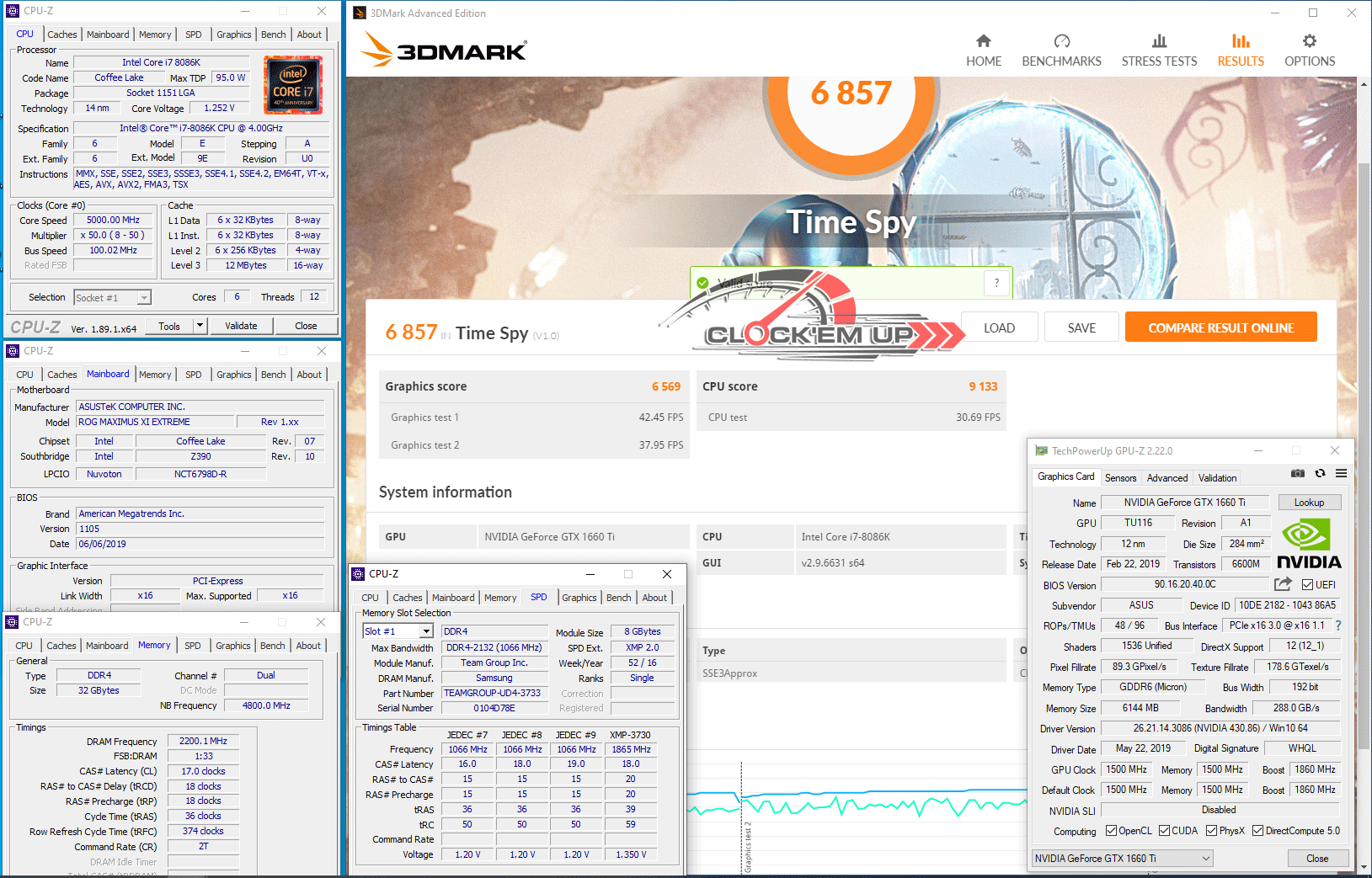Image resolution: width=1372 pixels, height=878 pixels.
Task: Open 3DMark STRESS TESTS section
Action: pyautogui.click(x=1159, y=51)
